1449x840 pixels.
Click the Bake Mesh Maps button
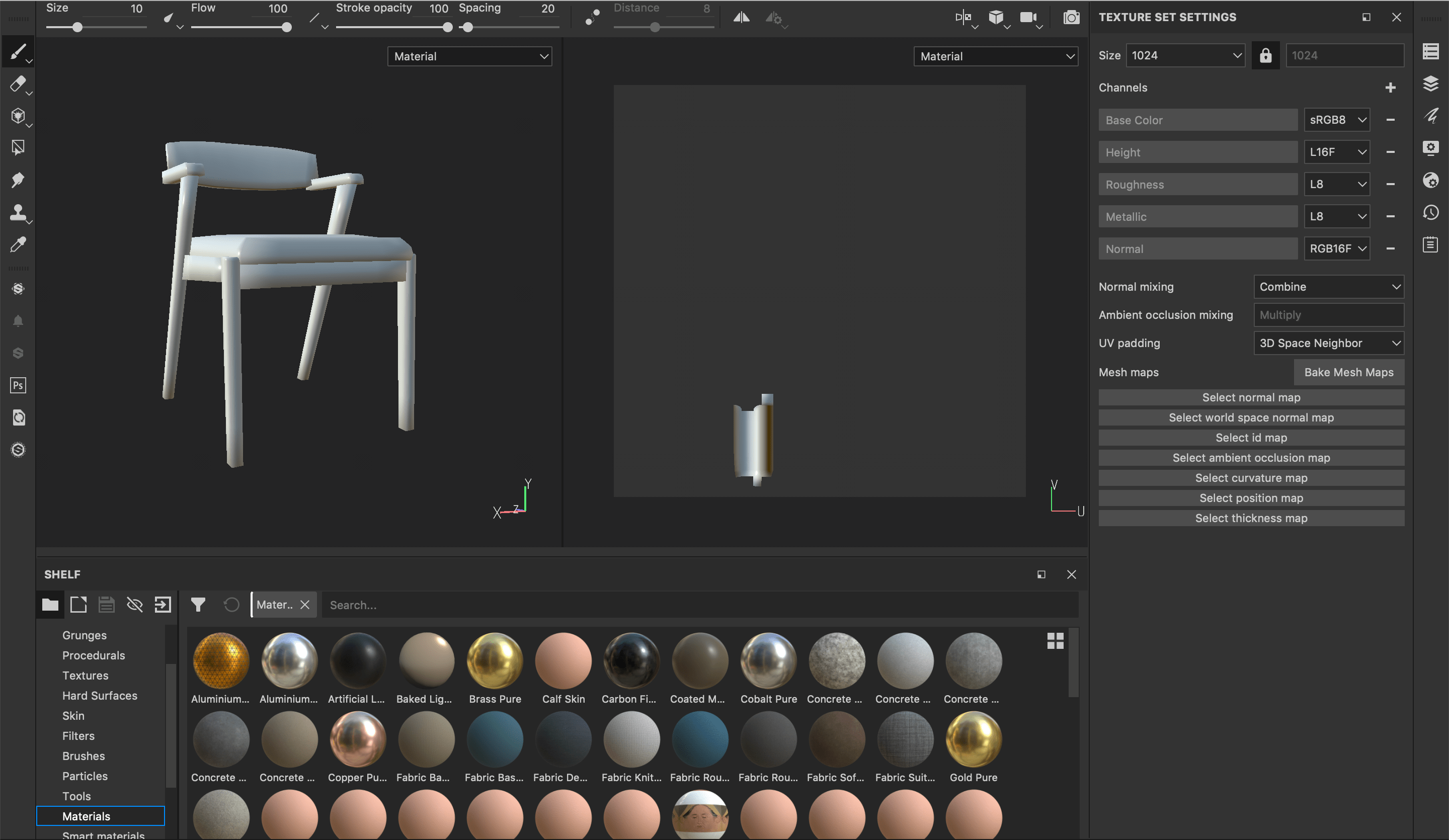click(1349, 372)
